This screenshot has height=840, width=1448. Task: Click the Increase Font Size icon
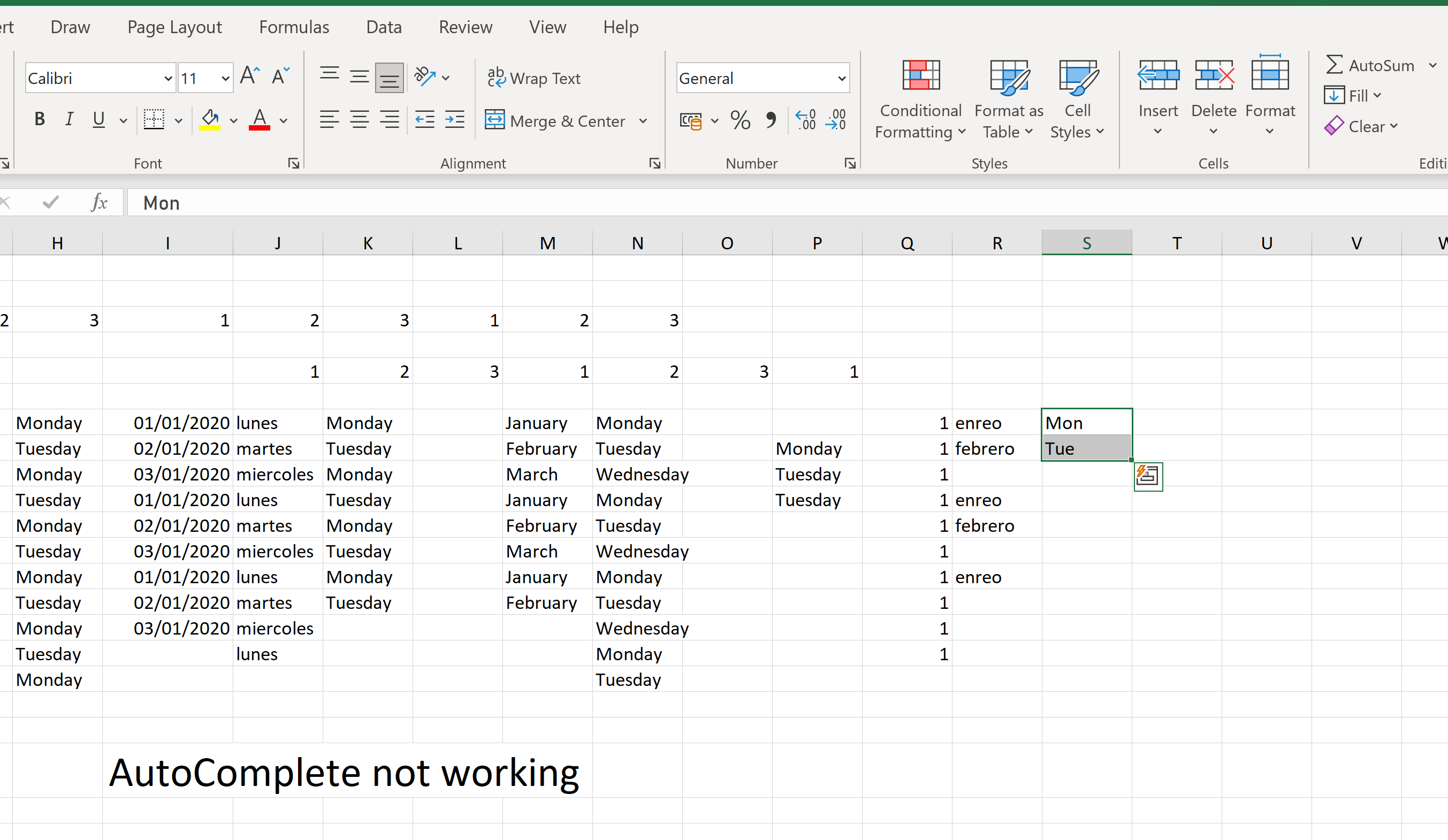point(250,77)
